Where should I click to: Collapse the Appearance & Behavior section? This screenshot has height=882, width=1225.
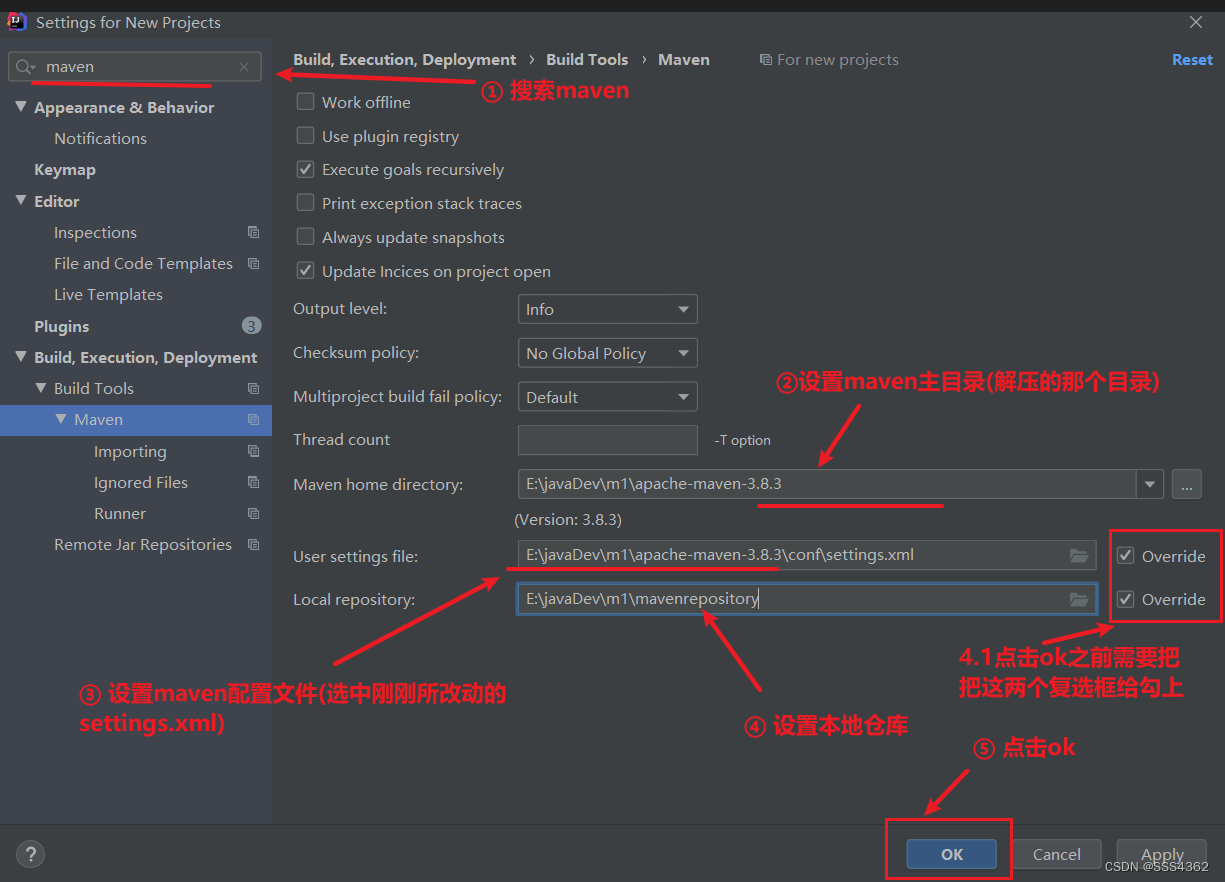point(22,107)
